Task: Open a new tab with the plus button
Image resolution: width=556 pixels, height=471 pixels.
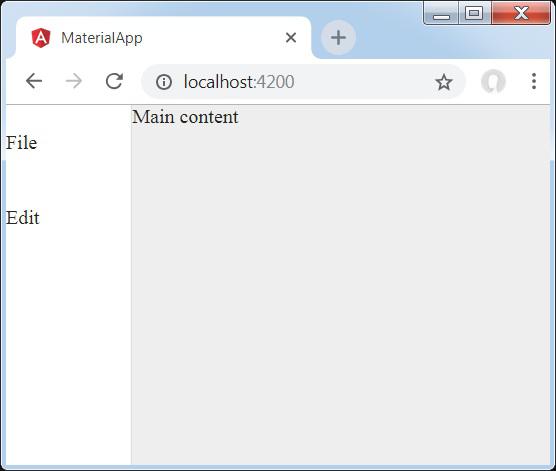Action: tap(338, 38)
